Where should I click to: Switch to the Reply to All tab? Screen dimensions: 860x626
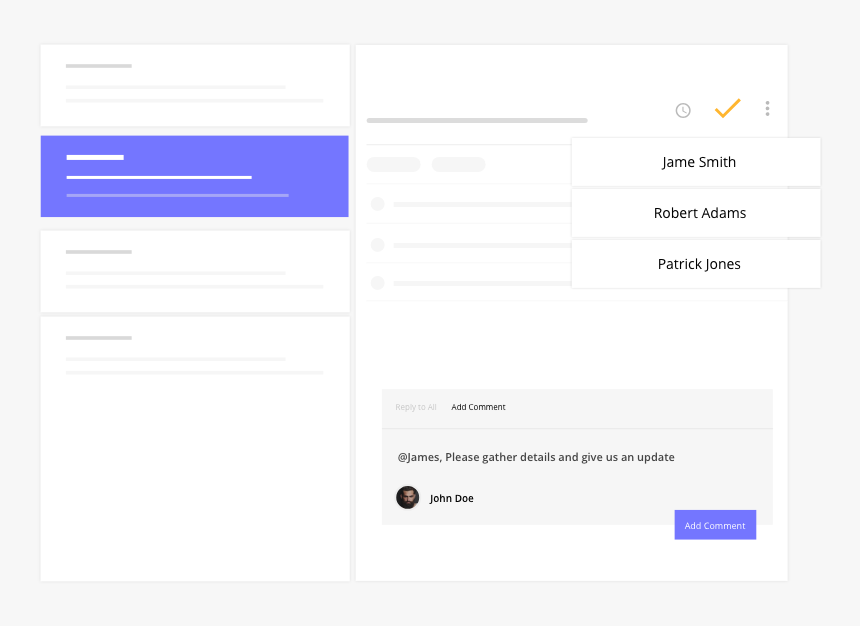416,407
